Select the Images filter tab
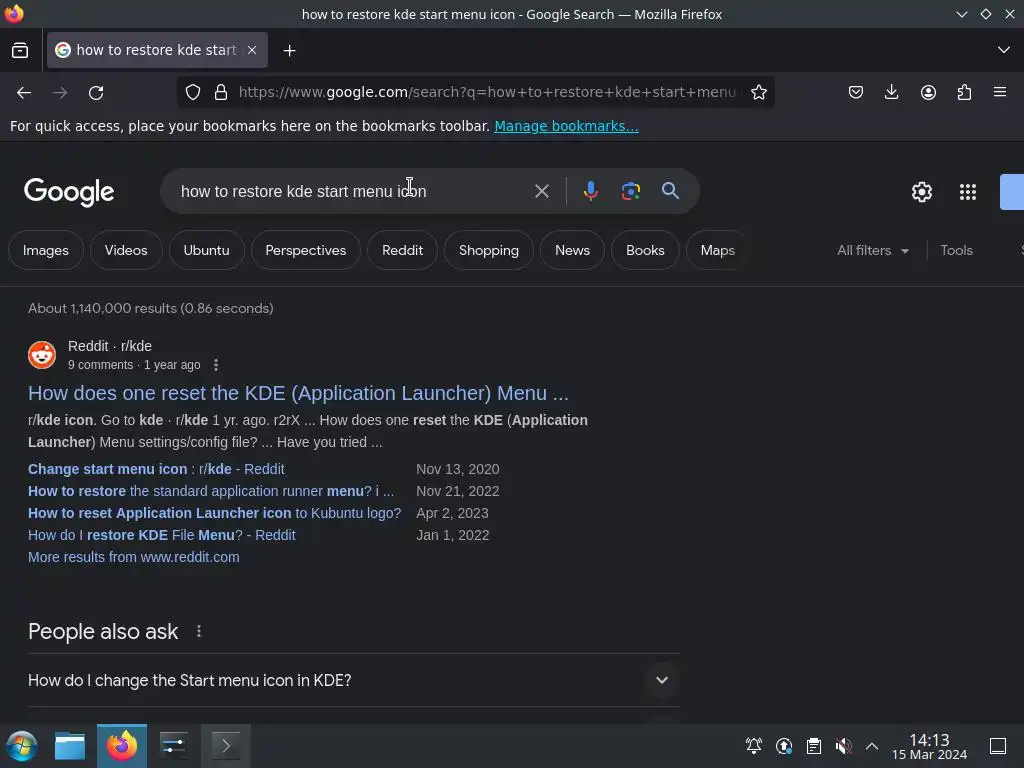The width and height of the screenshot is (1024, 768). 46,250
